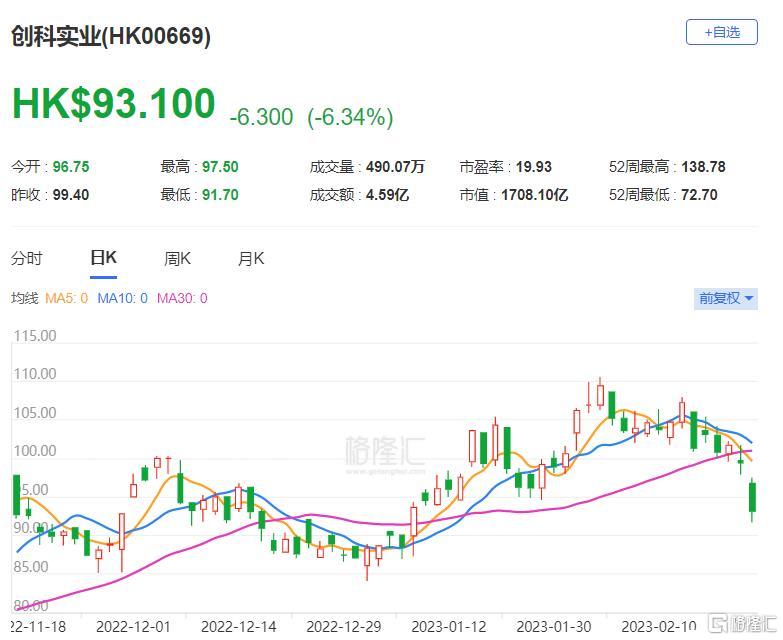The image size is (783, 640).
Task: Open the 月K monthly chart tab
Action: click(x=251, y=259)
